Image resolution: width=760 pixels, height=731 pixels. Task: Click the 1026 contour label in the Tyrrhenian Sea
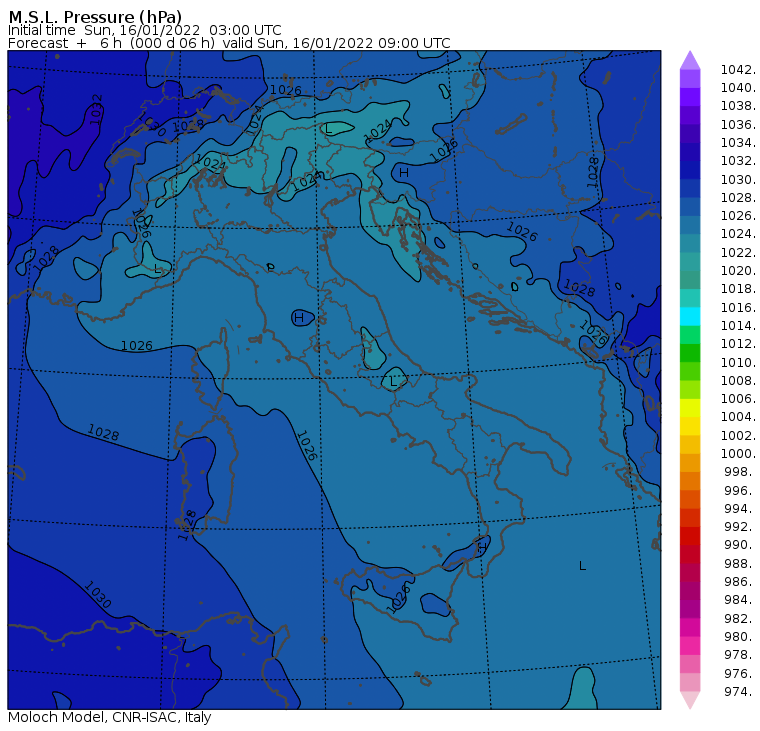[306, 445]
